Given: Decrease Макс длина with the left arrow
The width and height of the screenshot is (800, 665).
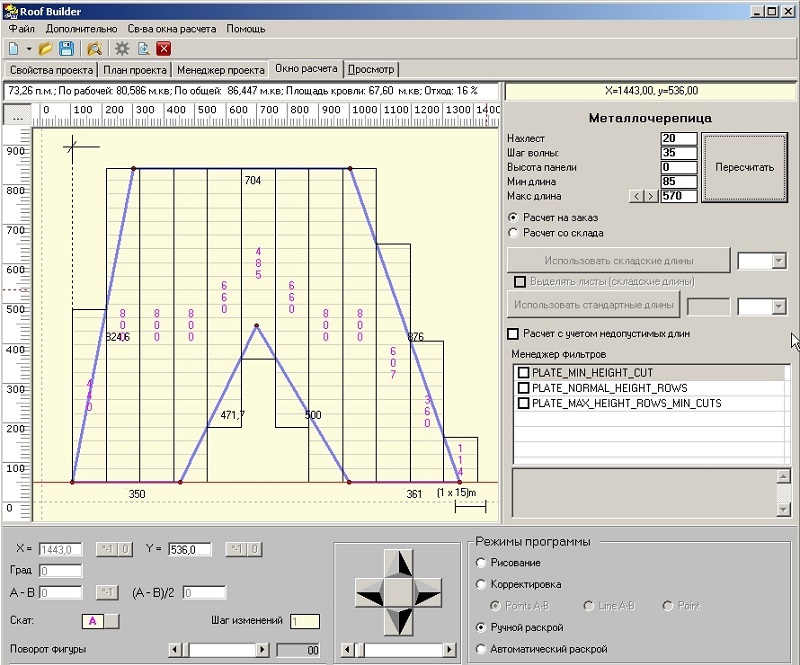Looking at the screenshot, I should pyautogui.click(x=636, y=196).
